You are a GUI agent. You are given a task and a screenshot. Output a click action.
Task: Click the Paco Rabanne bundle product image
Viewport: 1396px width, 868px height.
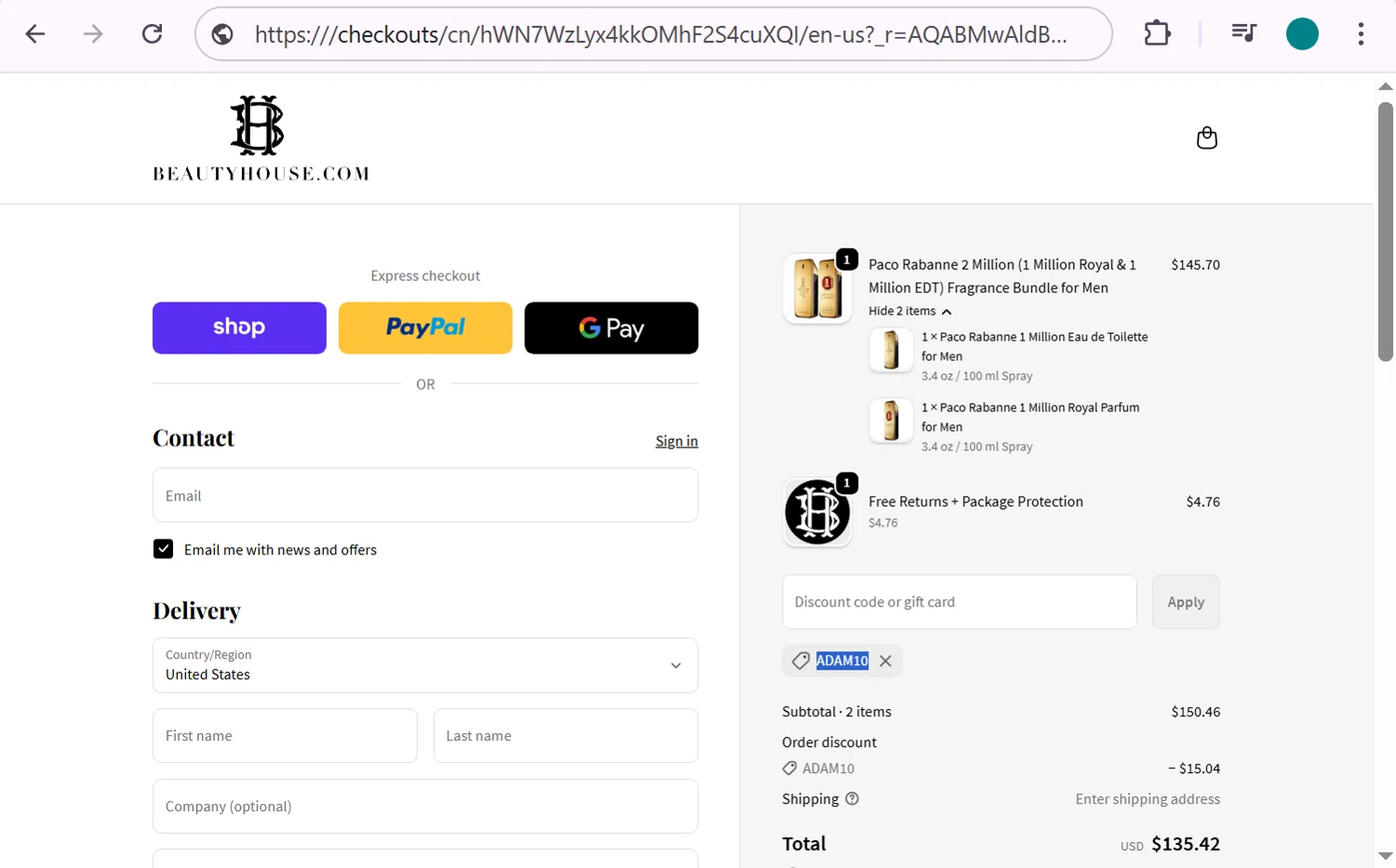pos(817,288)
